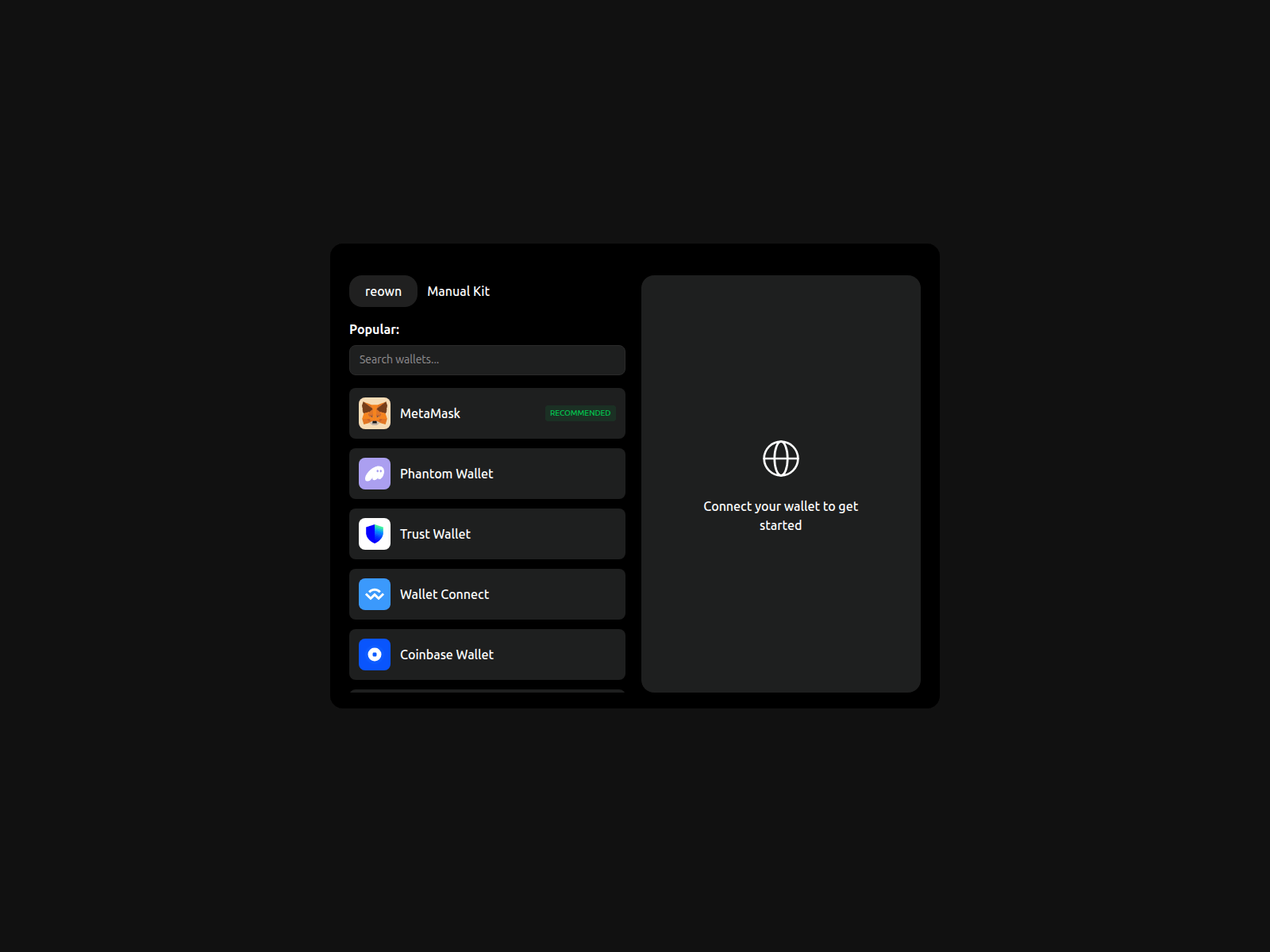Screen dimensions: 1270x952
Task: Click the Trust Wallet shield icon
Action: 374,533
